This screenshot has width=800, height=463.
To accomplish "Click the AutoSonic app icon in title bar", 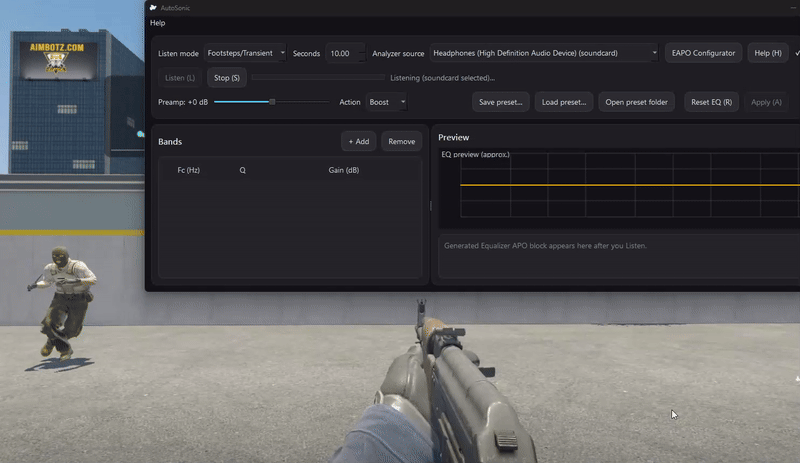I will pos(153,7).
